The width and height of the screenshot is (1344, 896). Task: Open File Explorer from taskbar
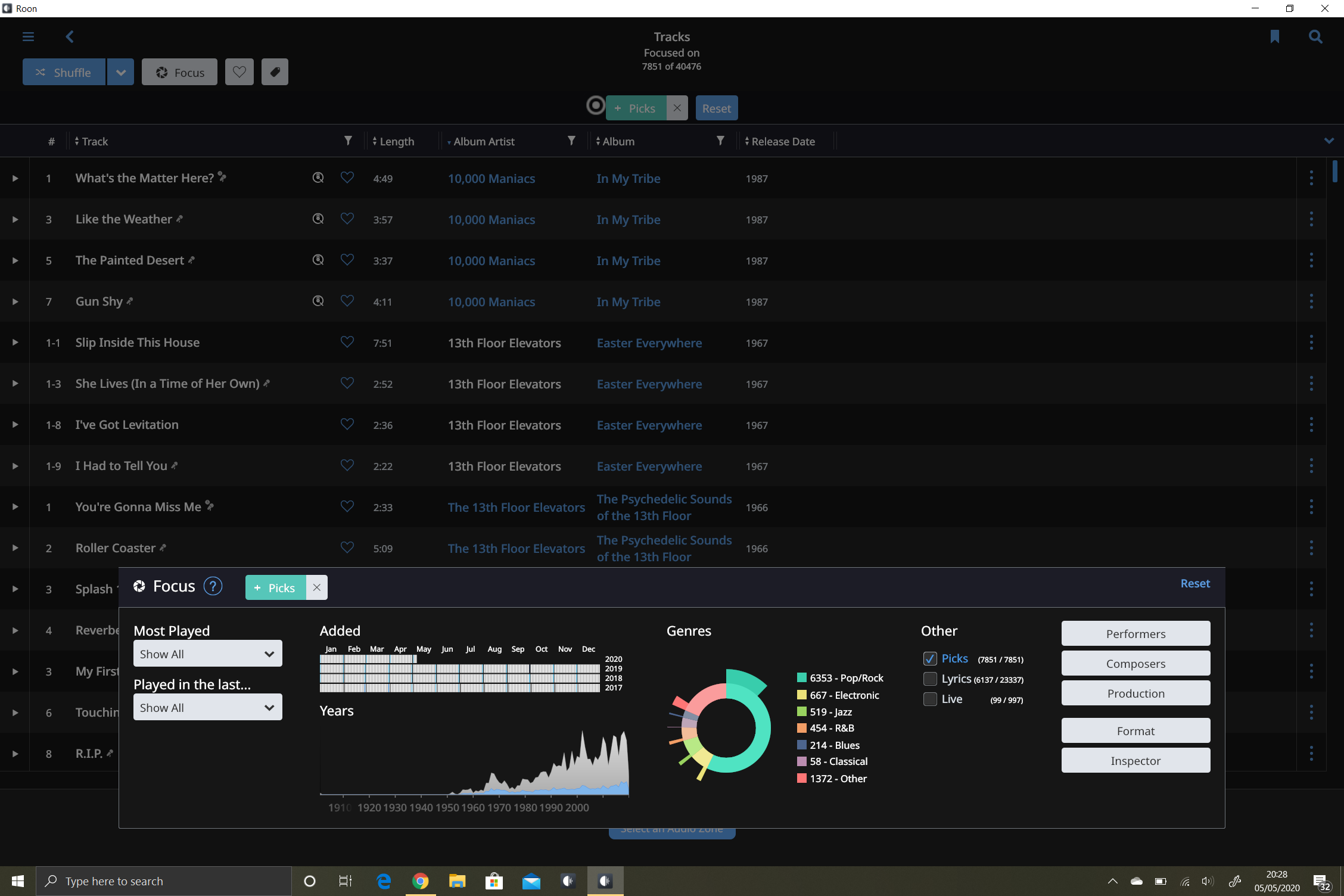coord(458,881)
